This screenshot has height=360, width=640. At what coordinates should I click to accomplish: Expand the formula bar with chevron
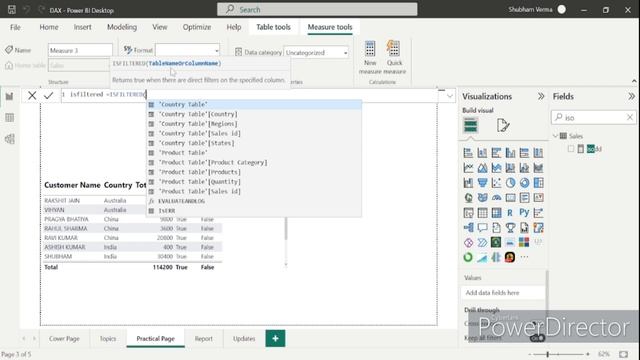pos(450,96)
